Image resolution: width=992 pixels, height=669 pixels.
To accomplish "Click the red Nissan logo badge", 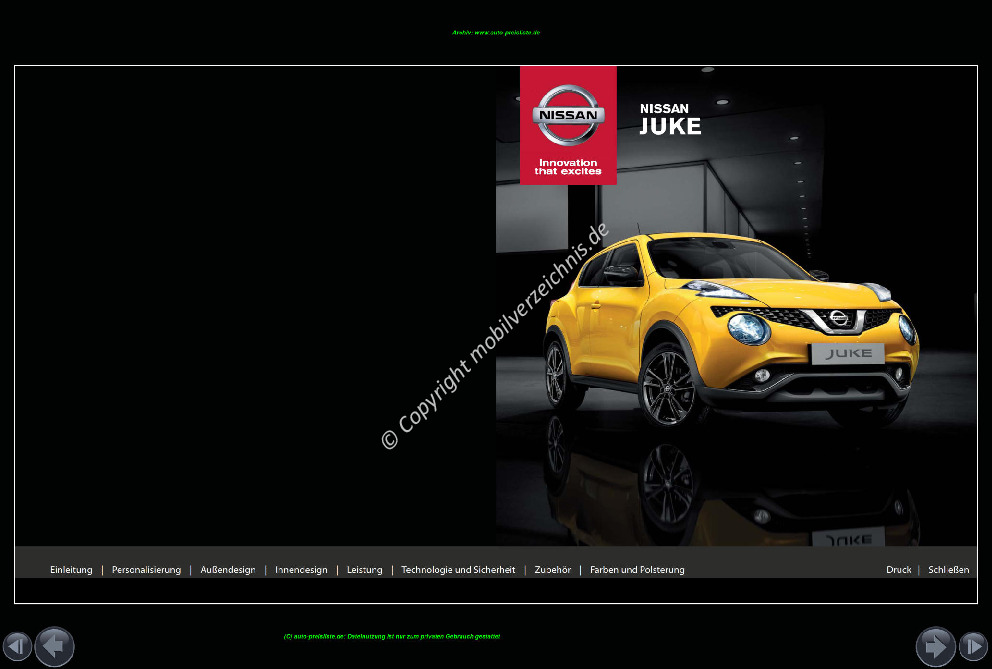I will pos(568,125).
